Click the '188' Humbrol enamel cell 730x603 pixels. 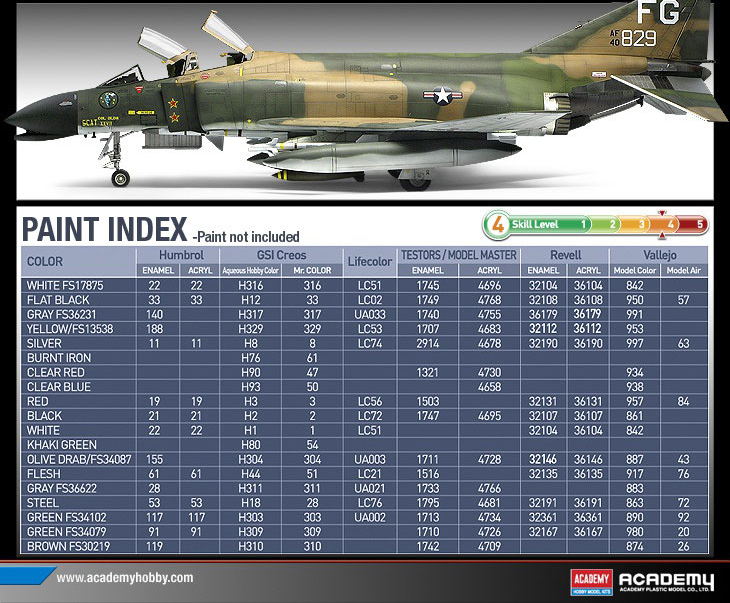pyautogui.click(x=154, y=329)
